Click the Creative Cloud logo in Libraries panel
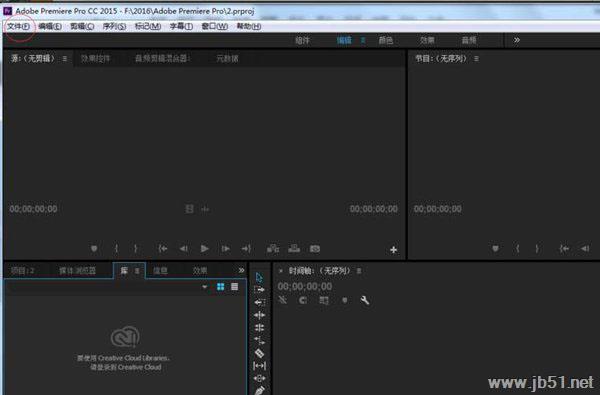 point(125,337)
